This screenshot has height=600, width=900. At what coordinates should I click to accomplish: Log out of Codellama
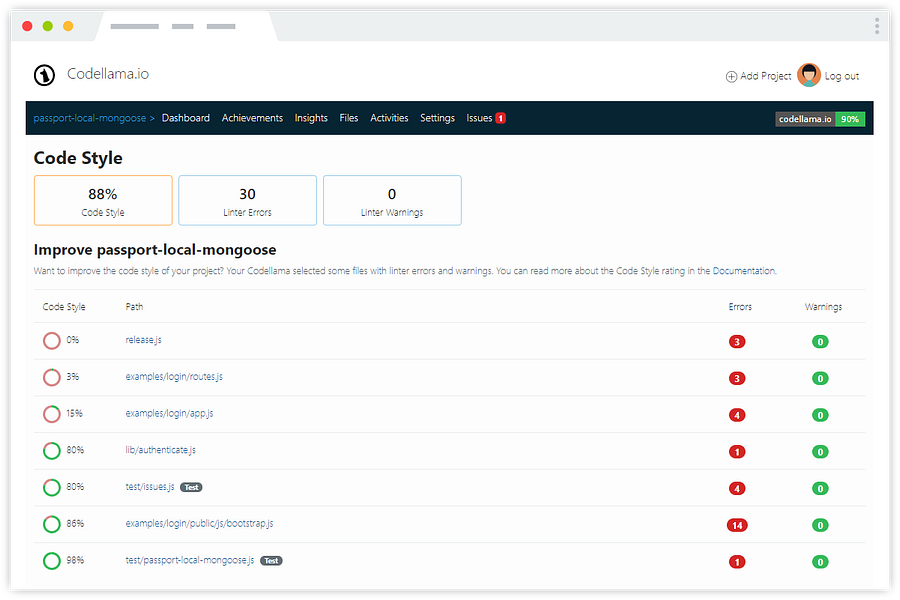pyautogui.click(x=842, y=76)
